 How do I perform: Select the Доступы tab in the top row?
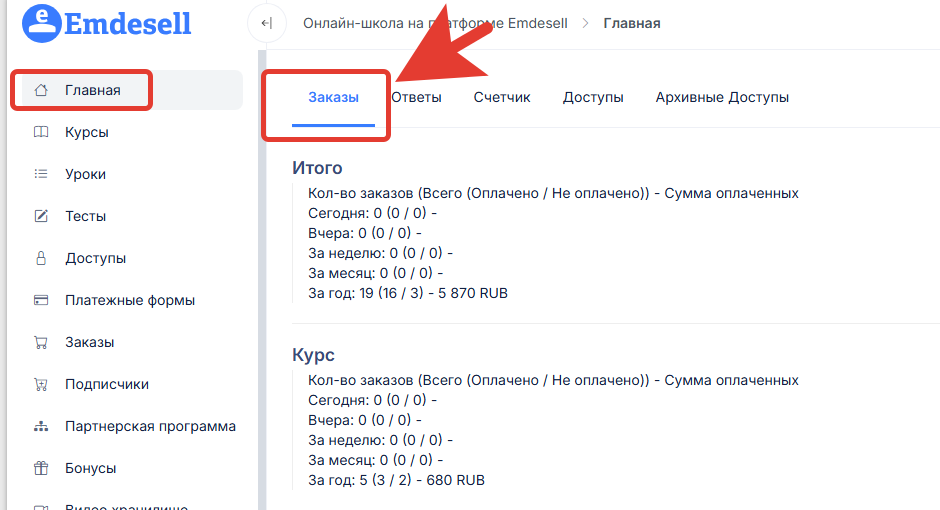pyautogui.click(x=593, y=97)
